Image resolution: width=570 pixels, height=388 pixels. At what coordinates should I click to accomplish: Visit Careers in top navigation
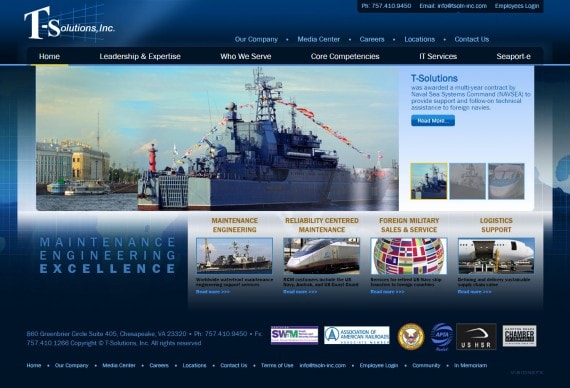pyautogui.click(x=372, y=39)
